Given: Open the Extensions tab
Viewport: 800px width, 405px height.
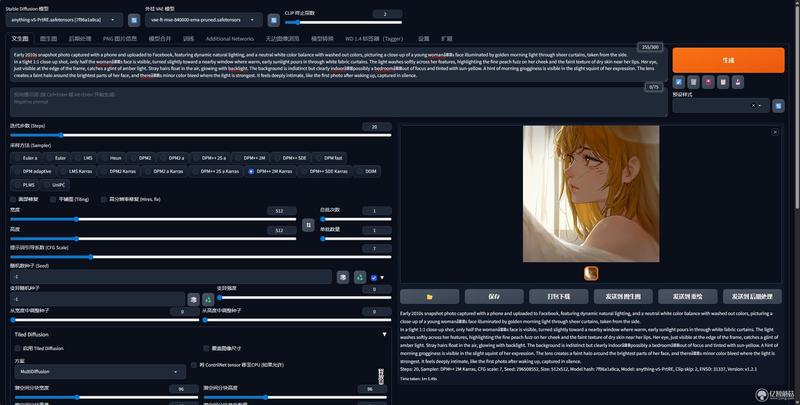Looking at the screenshot, I should 447,39.
